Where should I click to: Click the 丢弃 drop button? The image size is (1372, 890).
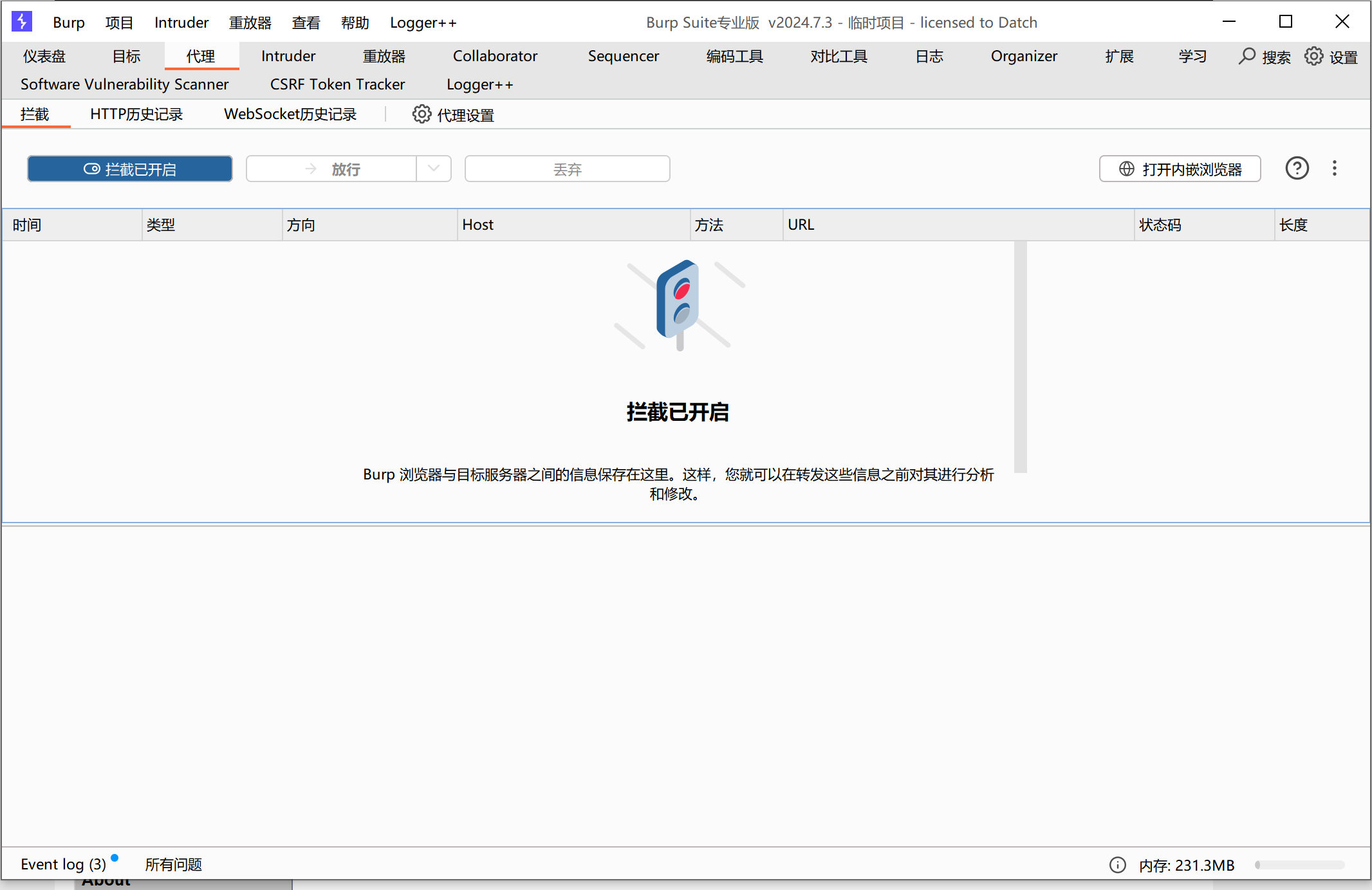click(x=567, y=169)
